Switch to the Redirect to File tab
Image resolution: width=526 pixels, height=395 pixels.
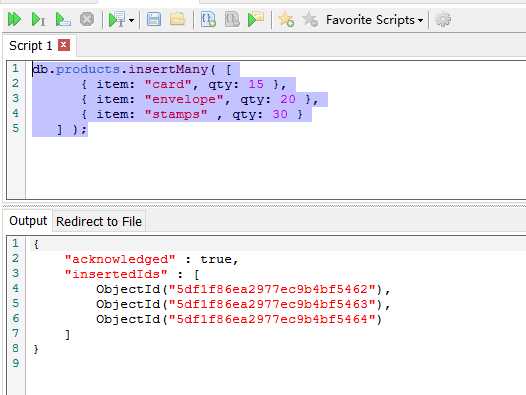tap(99, 221)
